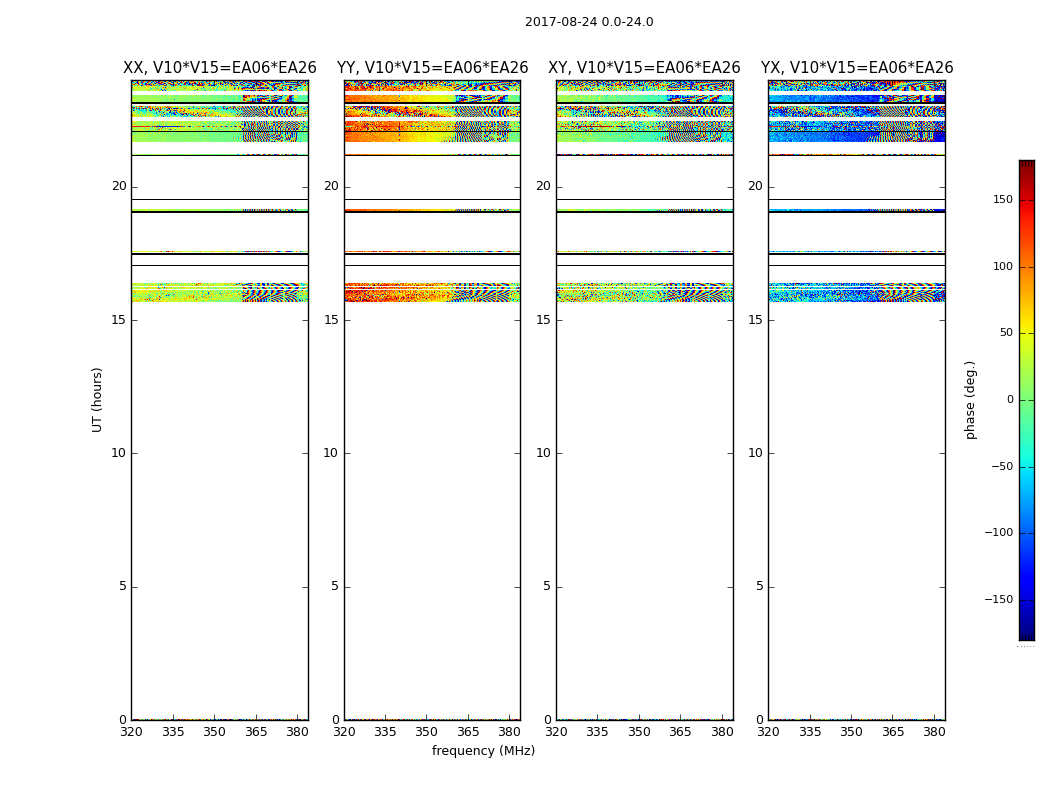Click the 350 frequency tick under the XX panel
This screenshot has width=1050, height=800.
tap(215, 732)
